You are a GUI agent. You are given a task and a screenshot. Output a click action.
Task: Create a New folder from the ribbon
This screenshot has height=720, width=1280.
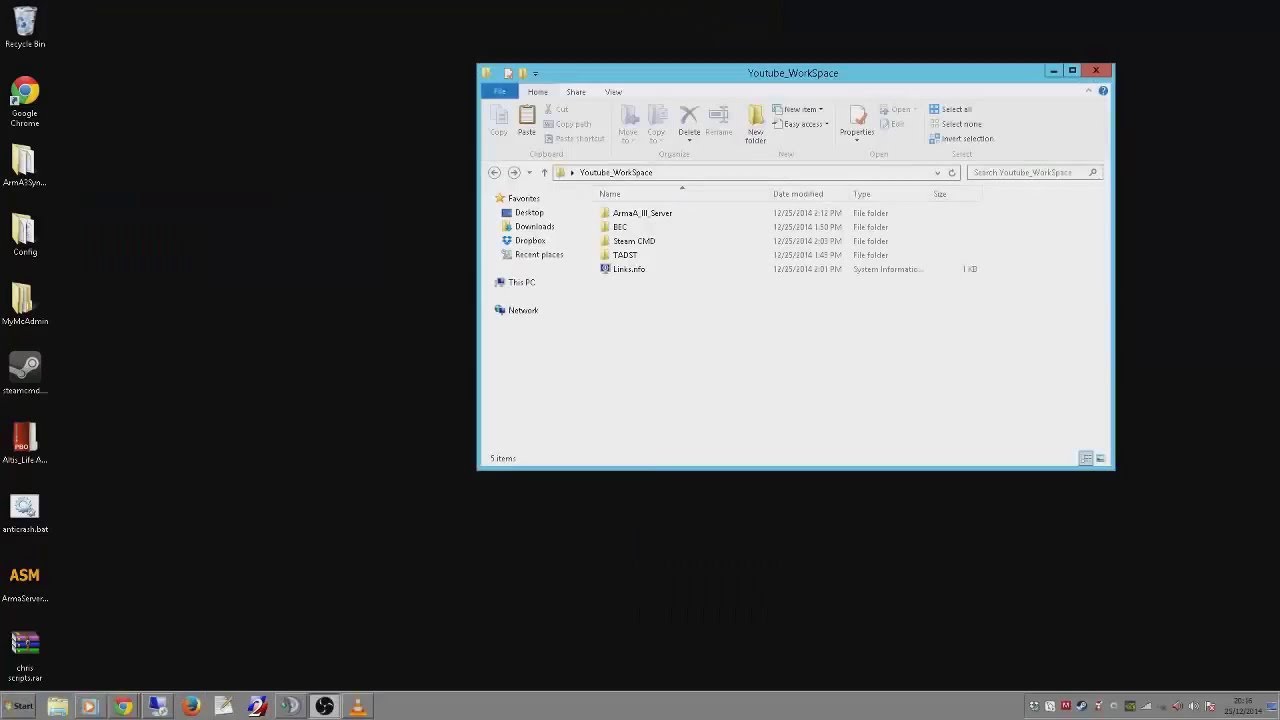coord(755,124)
